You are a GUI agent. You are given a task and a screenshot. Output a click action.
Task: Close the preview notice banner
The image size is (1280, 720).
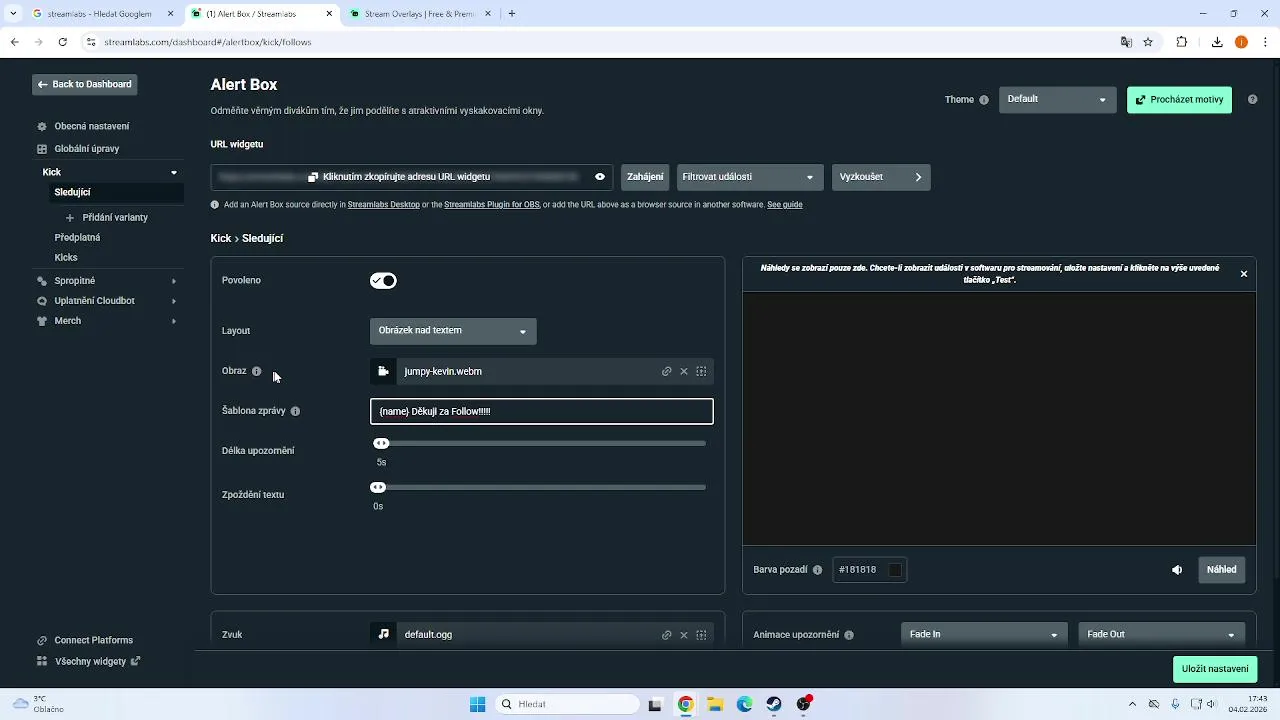click(x=1244, y=274)
